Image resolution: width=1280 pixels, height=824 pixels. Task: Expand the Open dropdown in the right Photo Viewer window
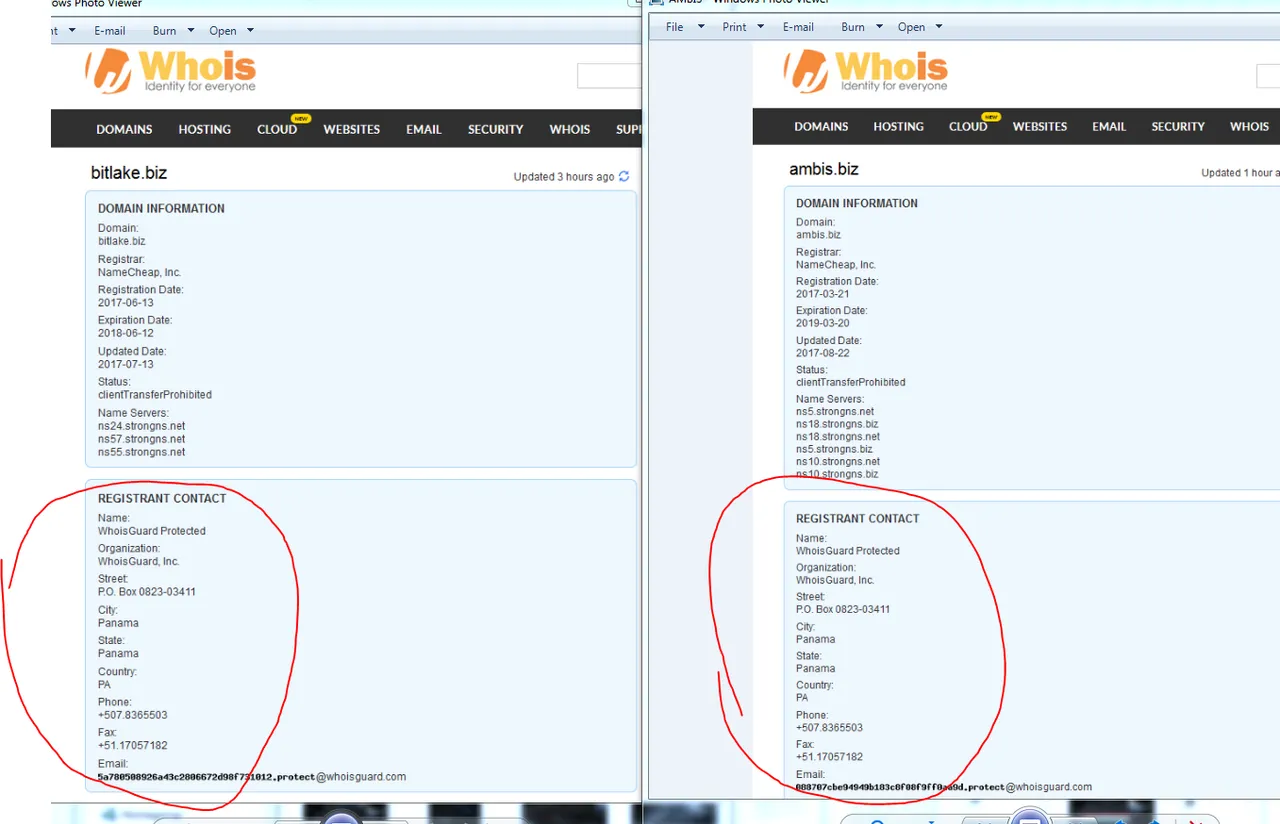coord(920,27)
